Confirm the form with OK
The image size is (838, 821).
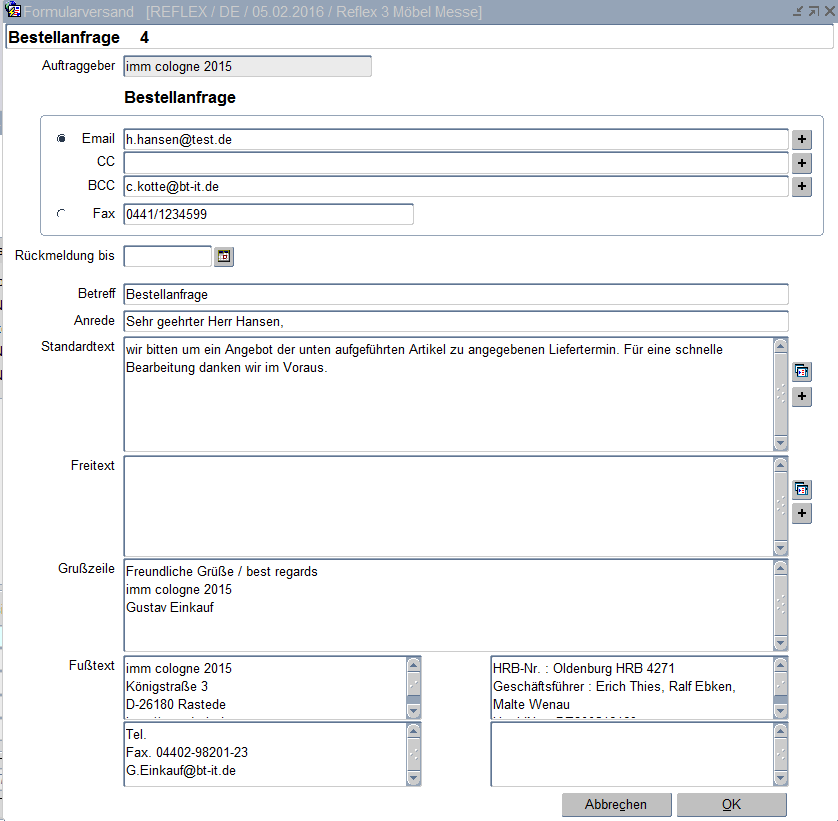point(731,805)
